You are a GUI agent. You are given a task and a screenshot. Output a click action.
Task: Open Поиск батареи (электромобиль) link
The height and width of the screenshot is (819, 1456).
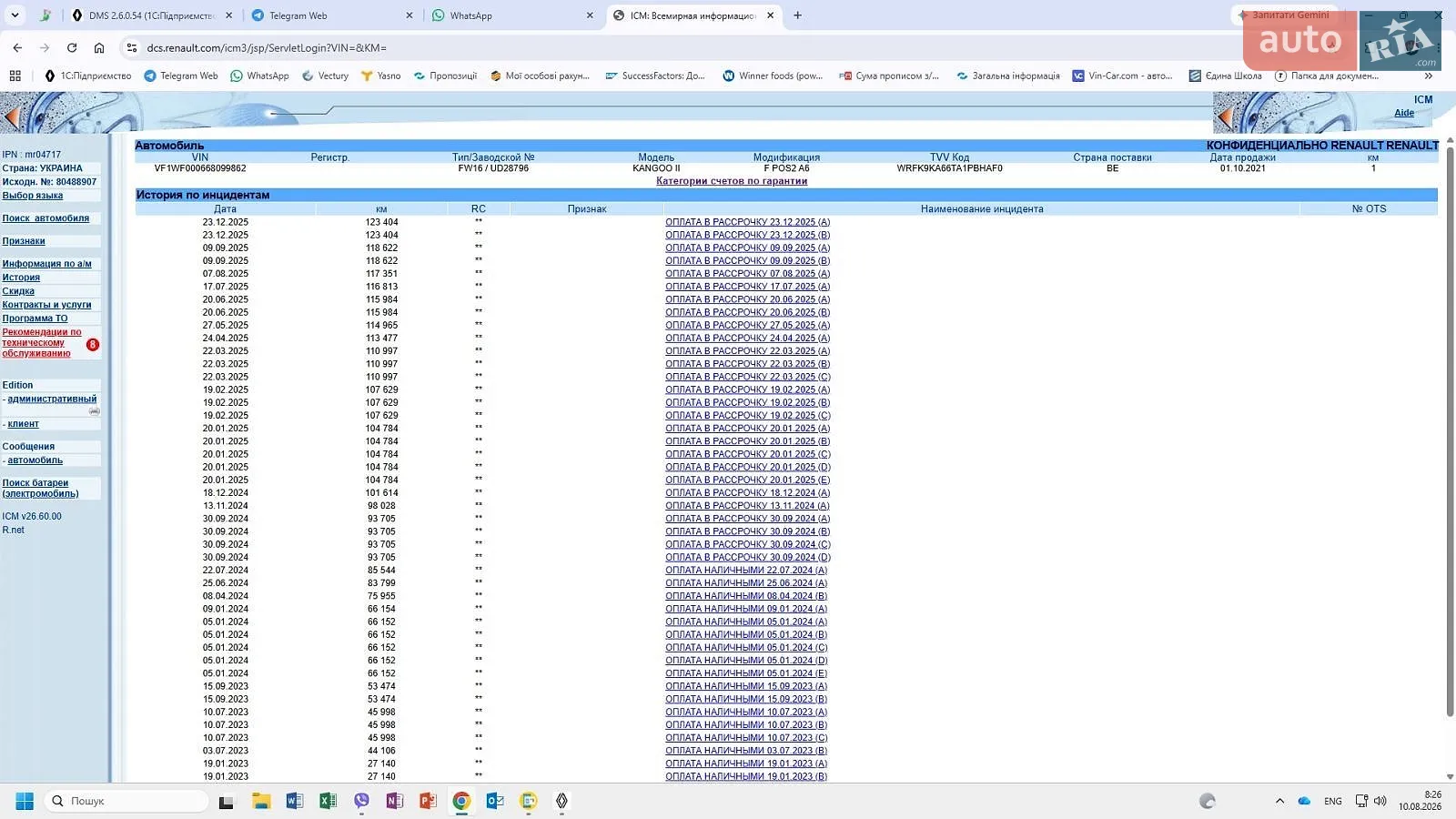[x=40, y=489]
